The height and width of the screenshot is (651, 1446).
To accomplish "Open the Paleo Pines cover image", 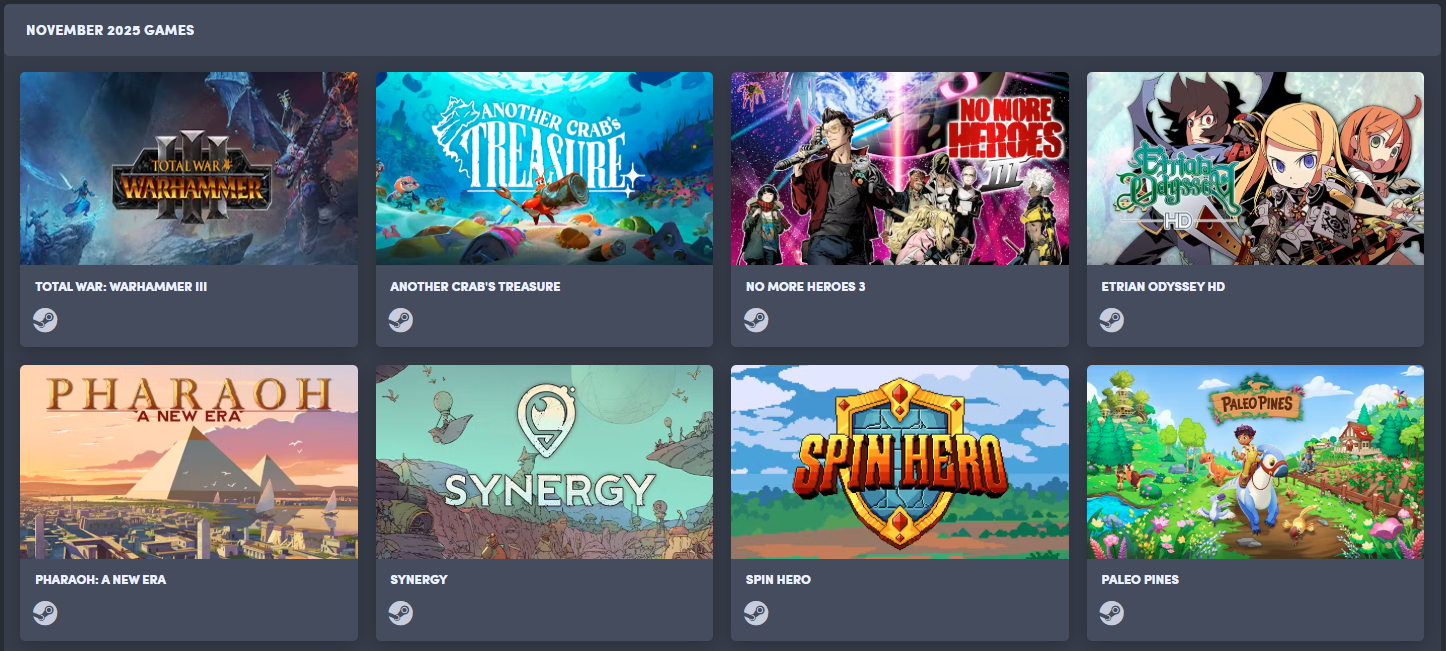I will 1256,462.
